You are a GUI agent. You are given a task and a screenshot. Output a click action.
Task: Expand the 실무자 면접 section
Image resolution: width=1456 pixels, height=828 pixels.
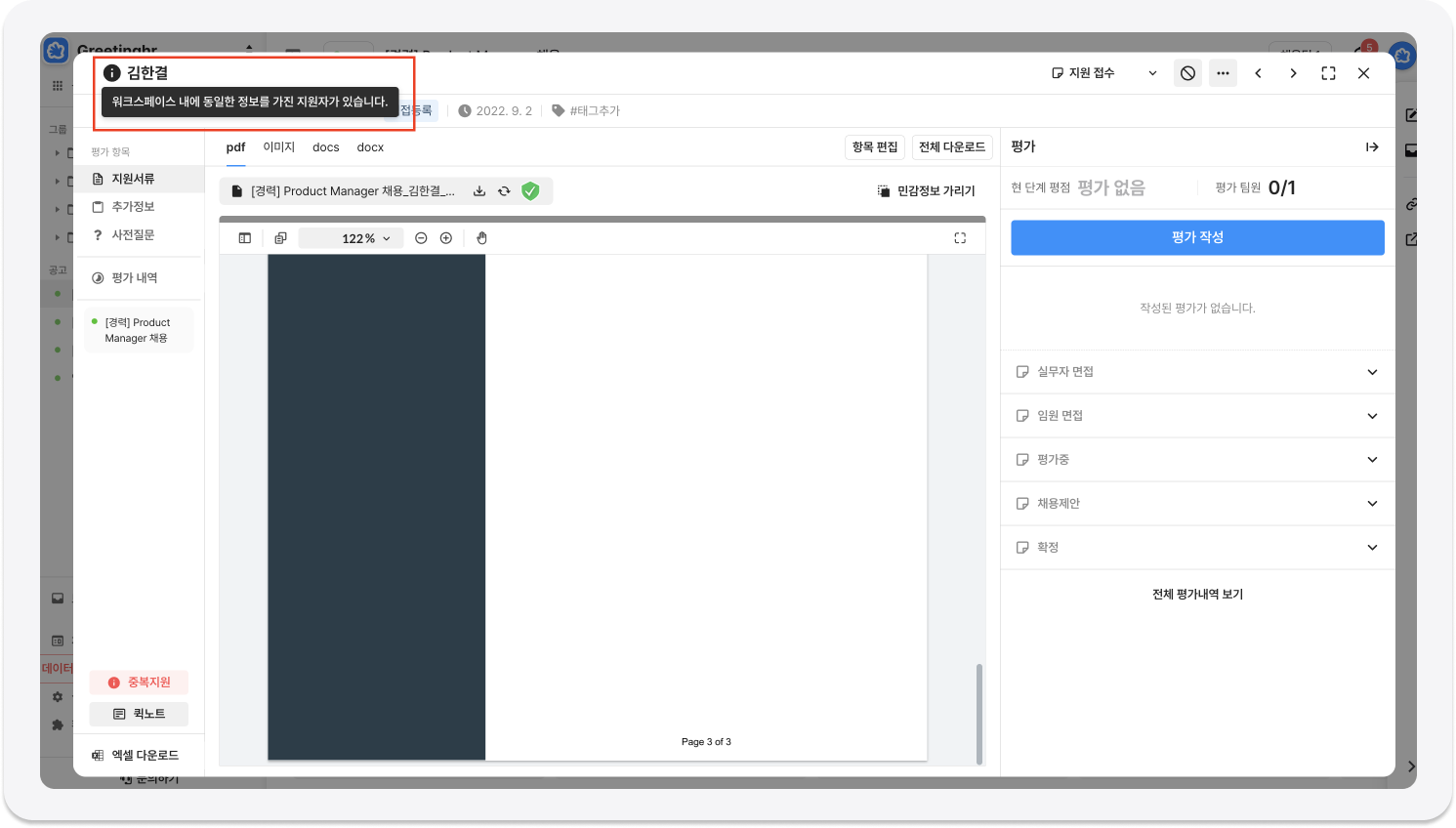pyautogui.click(x=1197, y=372)
